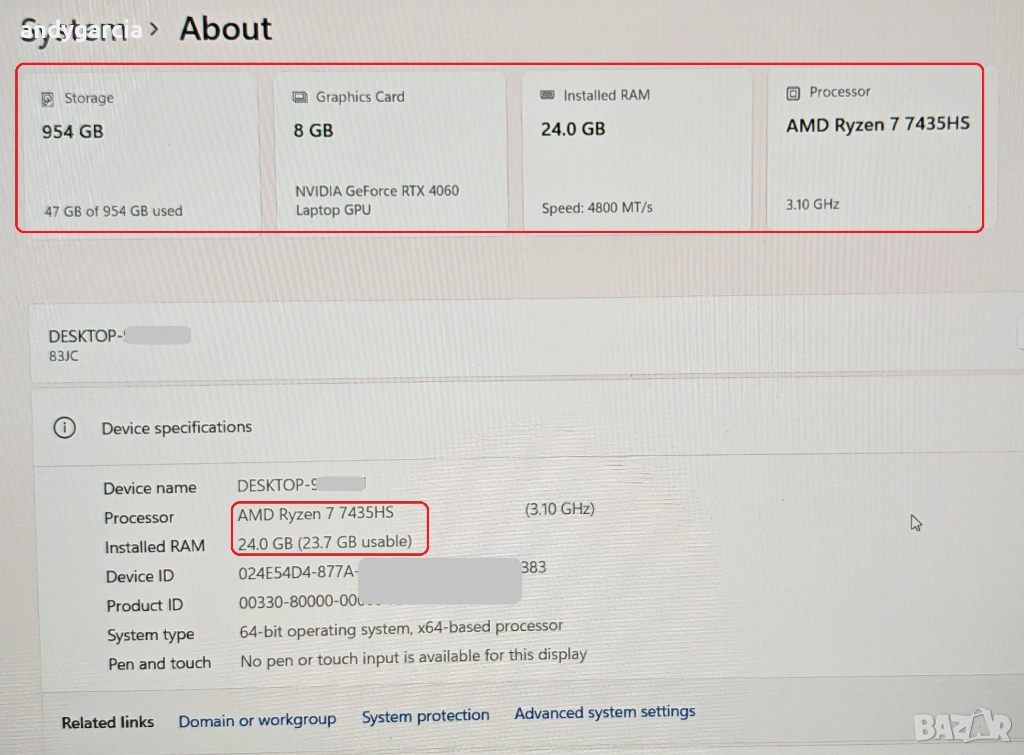
Task: Open the Domain or workgroup link
Action: [257, 720]
